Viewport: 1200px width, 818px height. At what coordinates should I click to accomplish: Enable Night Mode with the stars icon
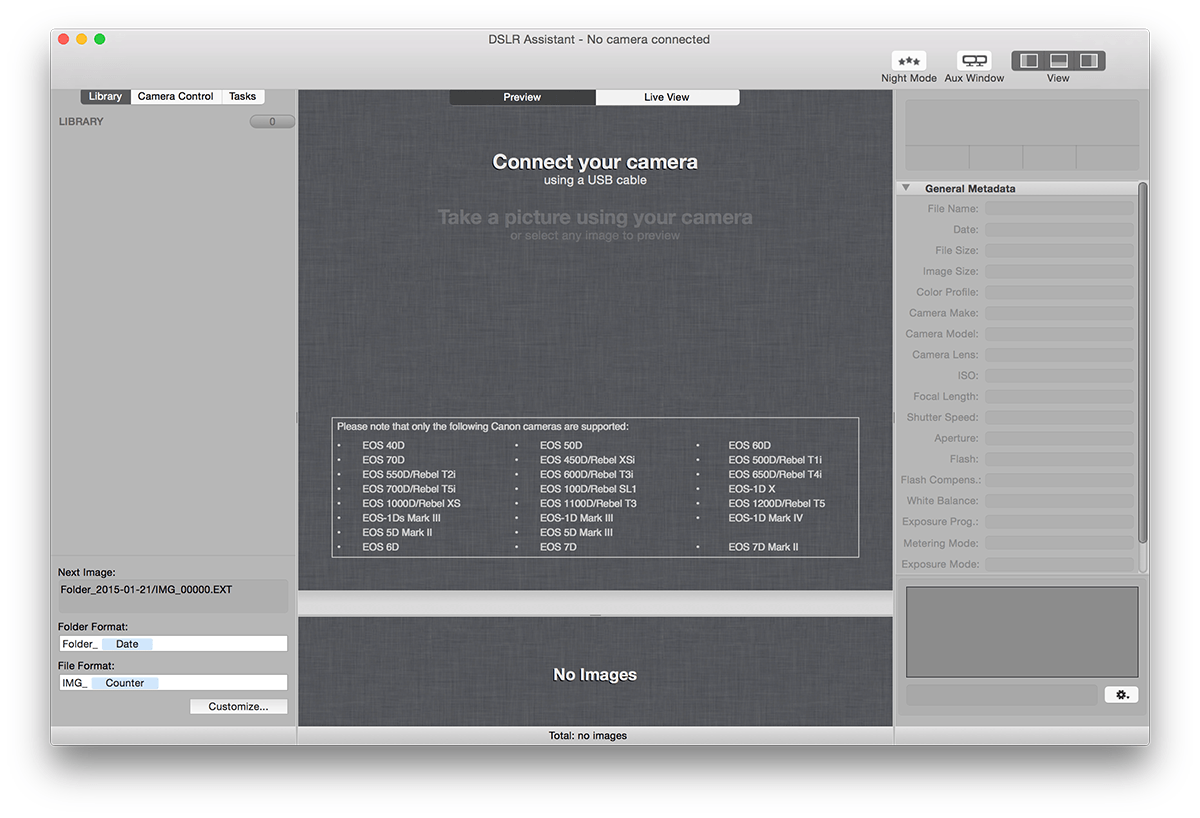pyautogui.click(x=909, y=61)
